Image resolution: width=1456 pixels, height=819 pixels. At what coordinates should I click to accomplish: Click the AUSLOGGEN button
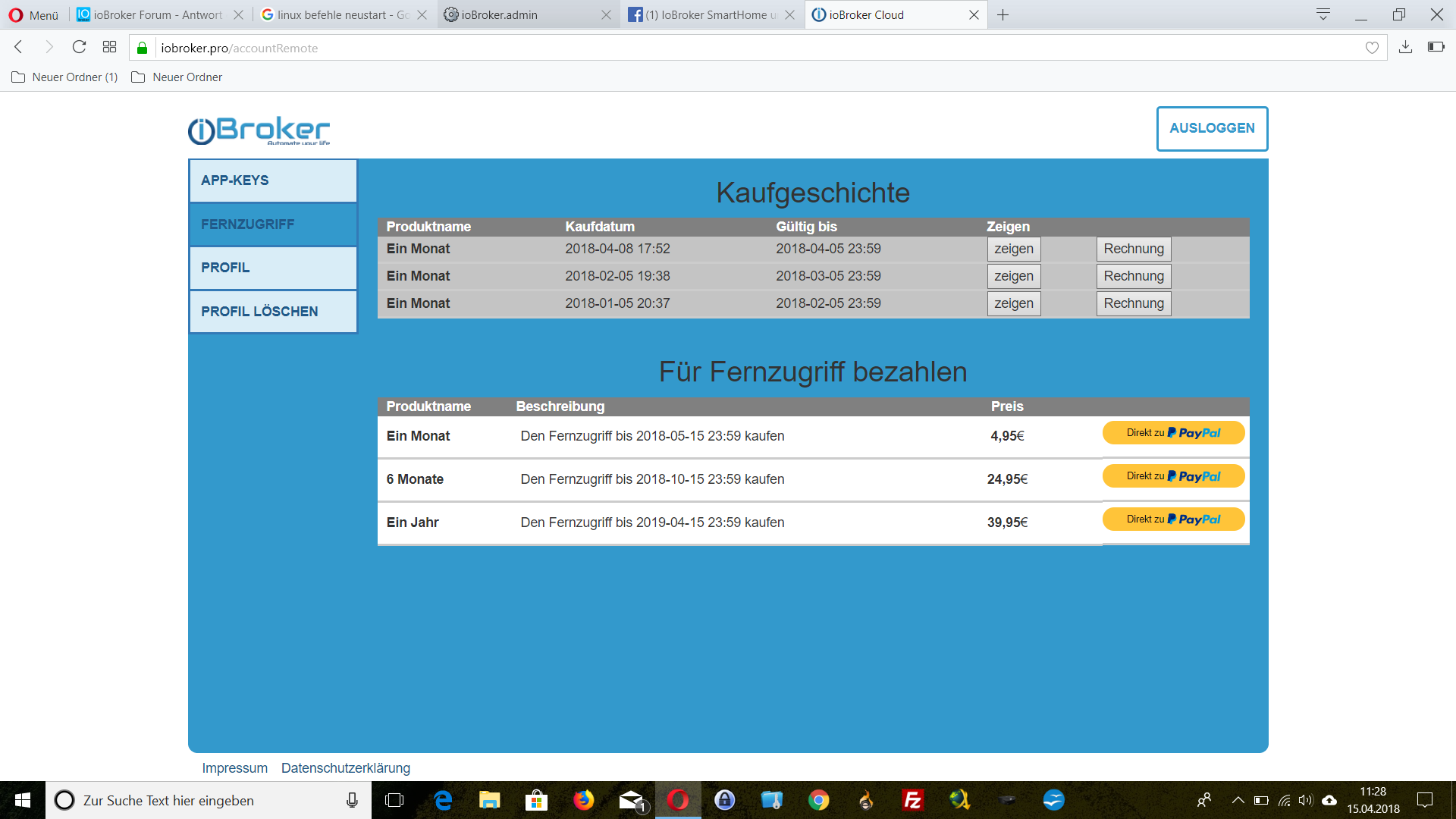pyautogui.click(x=1212, y=128)
